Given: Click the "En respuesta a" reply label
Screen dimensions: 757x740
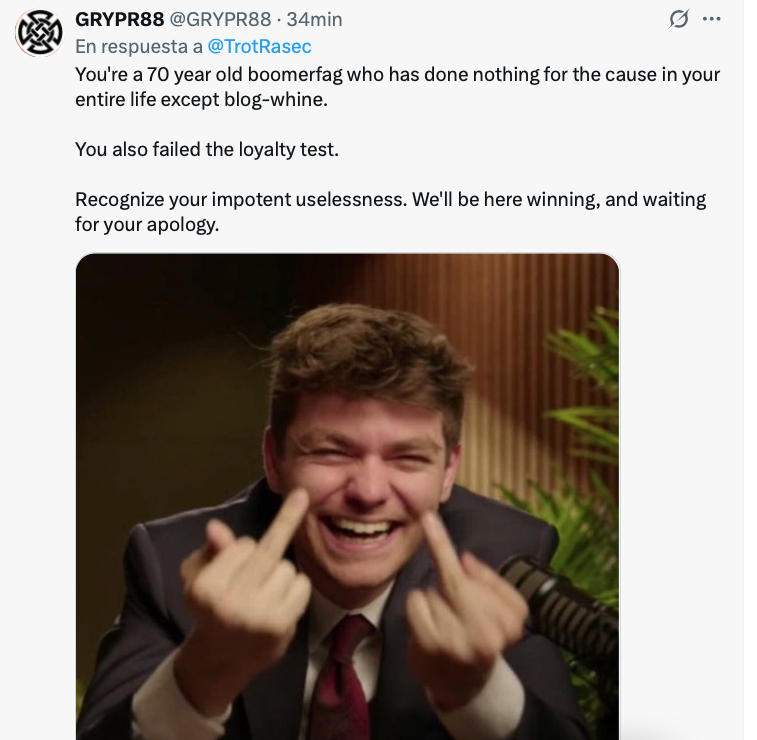Looking at the screenshot, I should (138, 46).
